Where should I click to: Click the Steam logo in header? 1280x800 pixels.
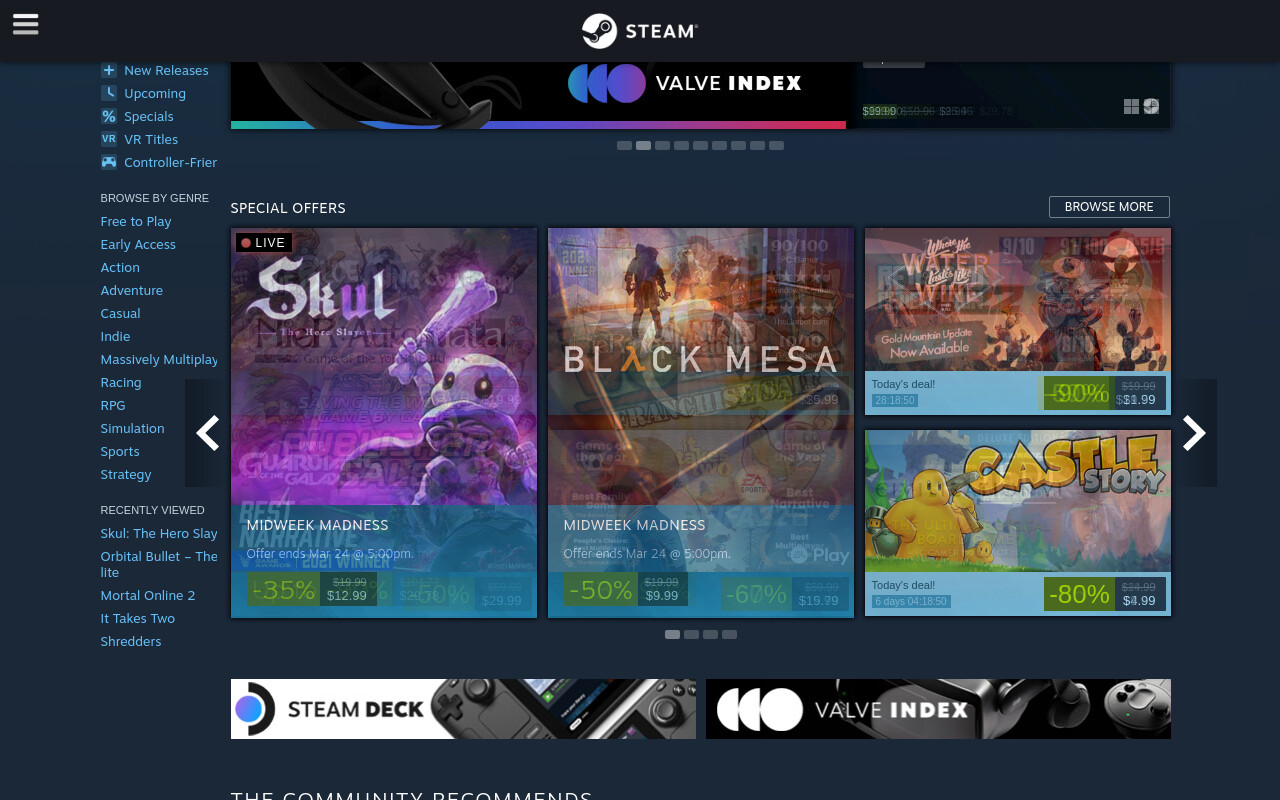click(640, 31)
